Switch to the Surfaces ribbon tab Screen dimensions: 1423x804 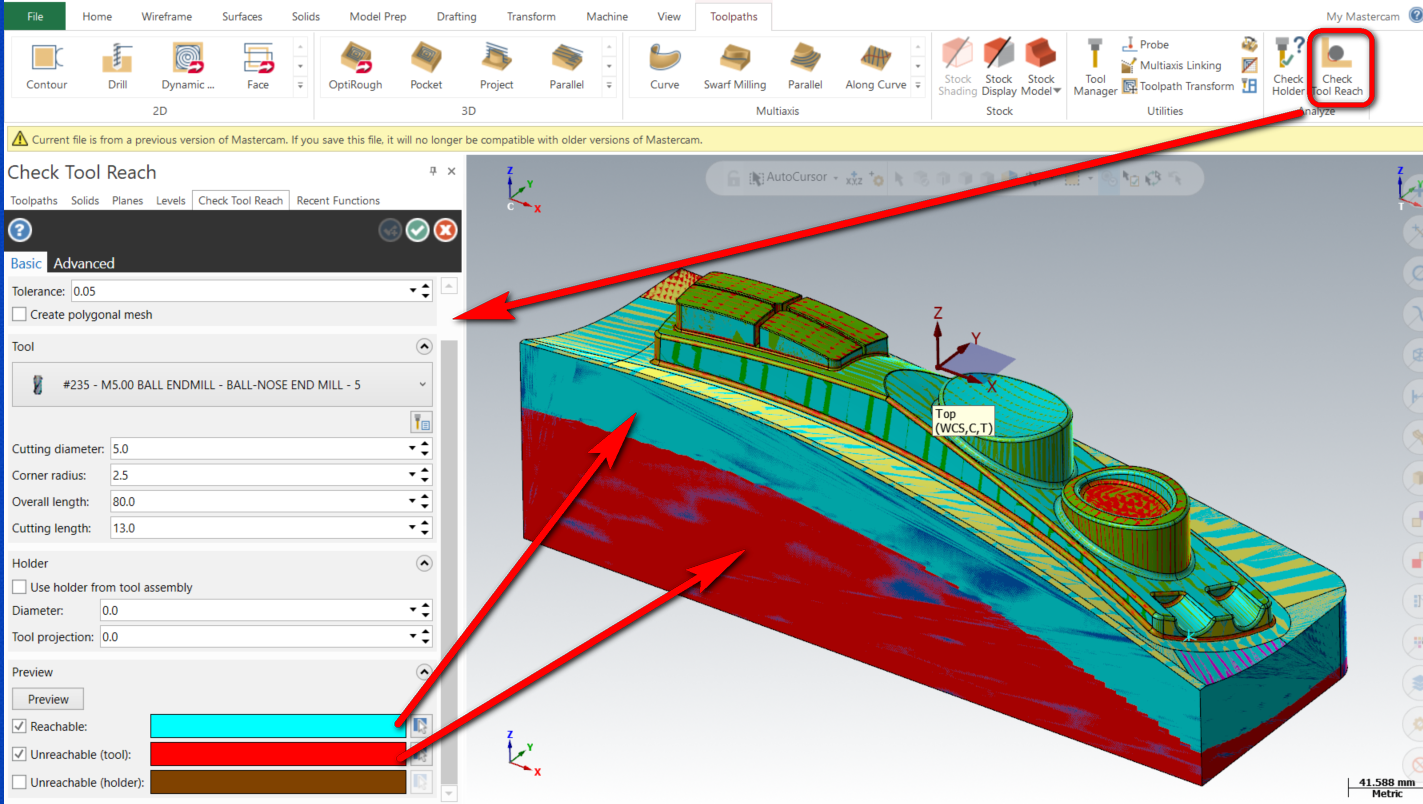click(242, 16)
